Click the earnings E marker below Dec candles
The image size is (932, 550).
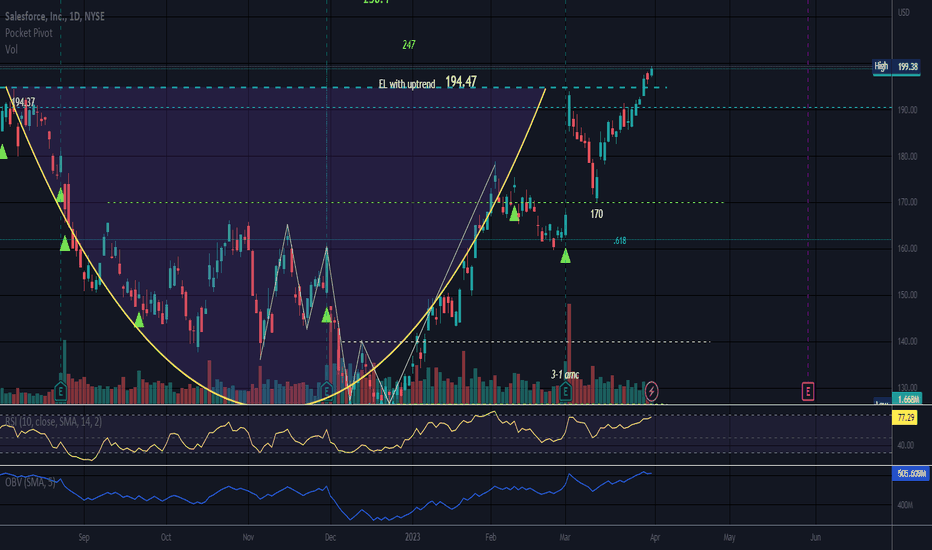coord(326,391)
